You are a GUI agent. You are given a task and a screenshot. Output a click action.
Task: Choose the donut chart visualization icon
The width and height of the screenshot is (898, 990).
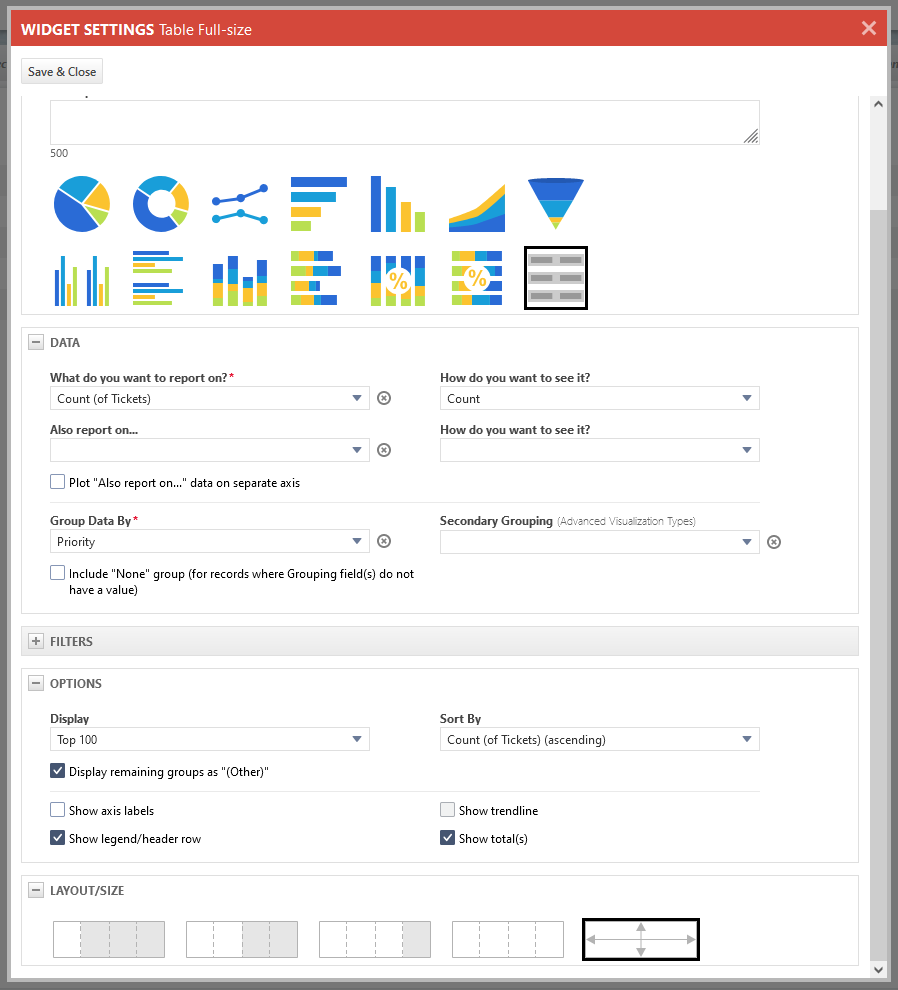[x=161, y=203]
